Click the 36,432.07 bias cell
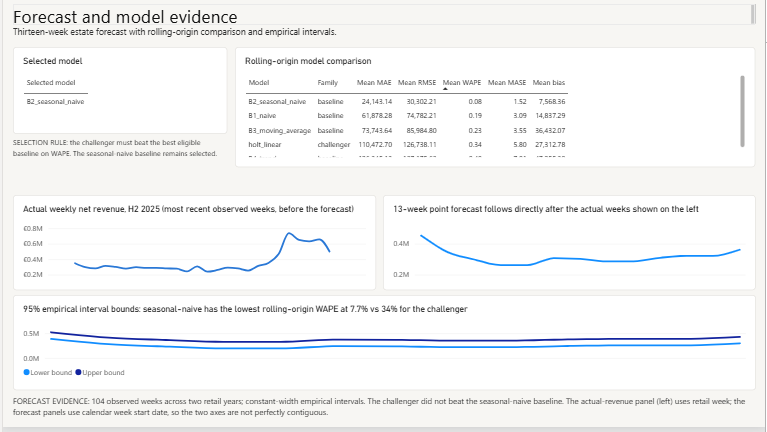Image resolution: width=767 pixels, height=432 pixels. (550, 131)
